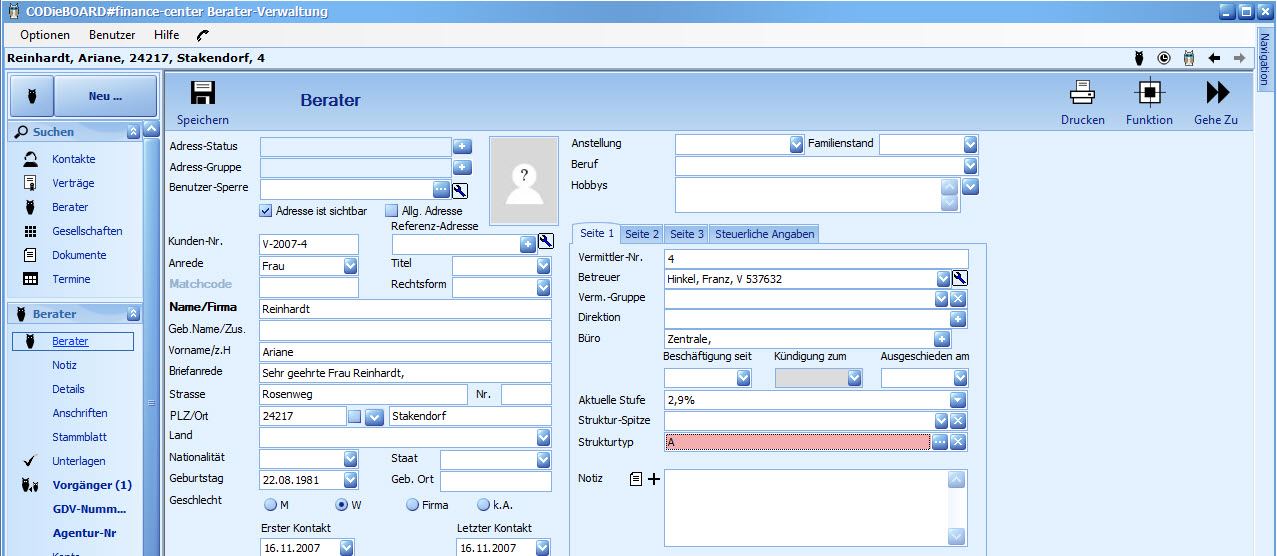The width and height of the screenshot is (1277, 556).
Task: Click the small square button after PLZ field
Action: 354,416
